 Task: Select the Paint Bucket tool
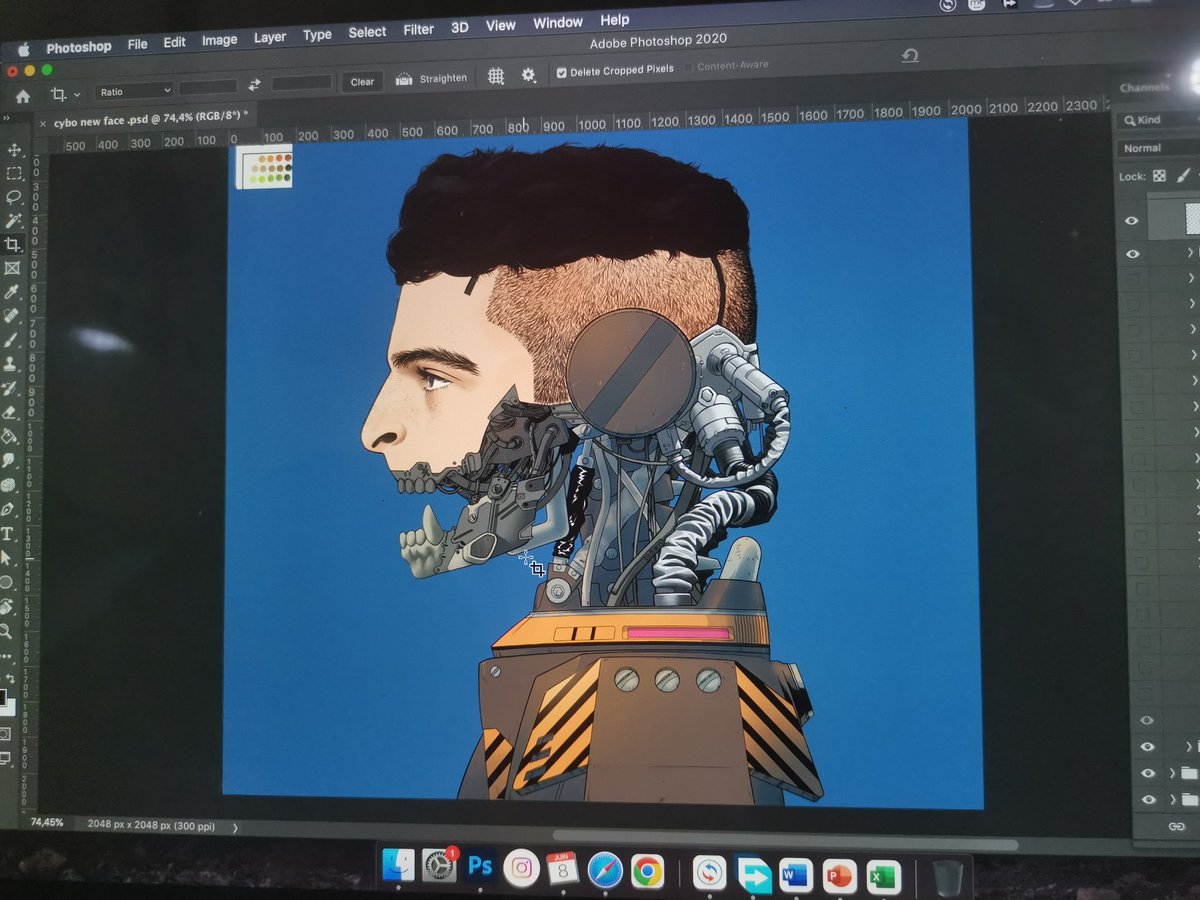(x=9, y=436)
